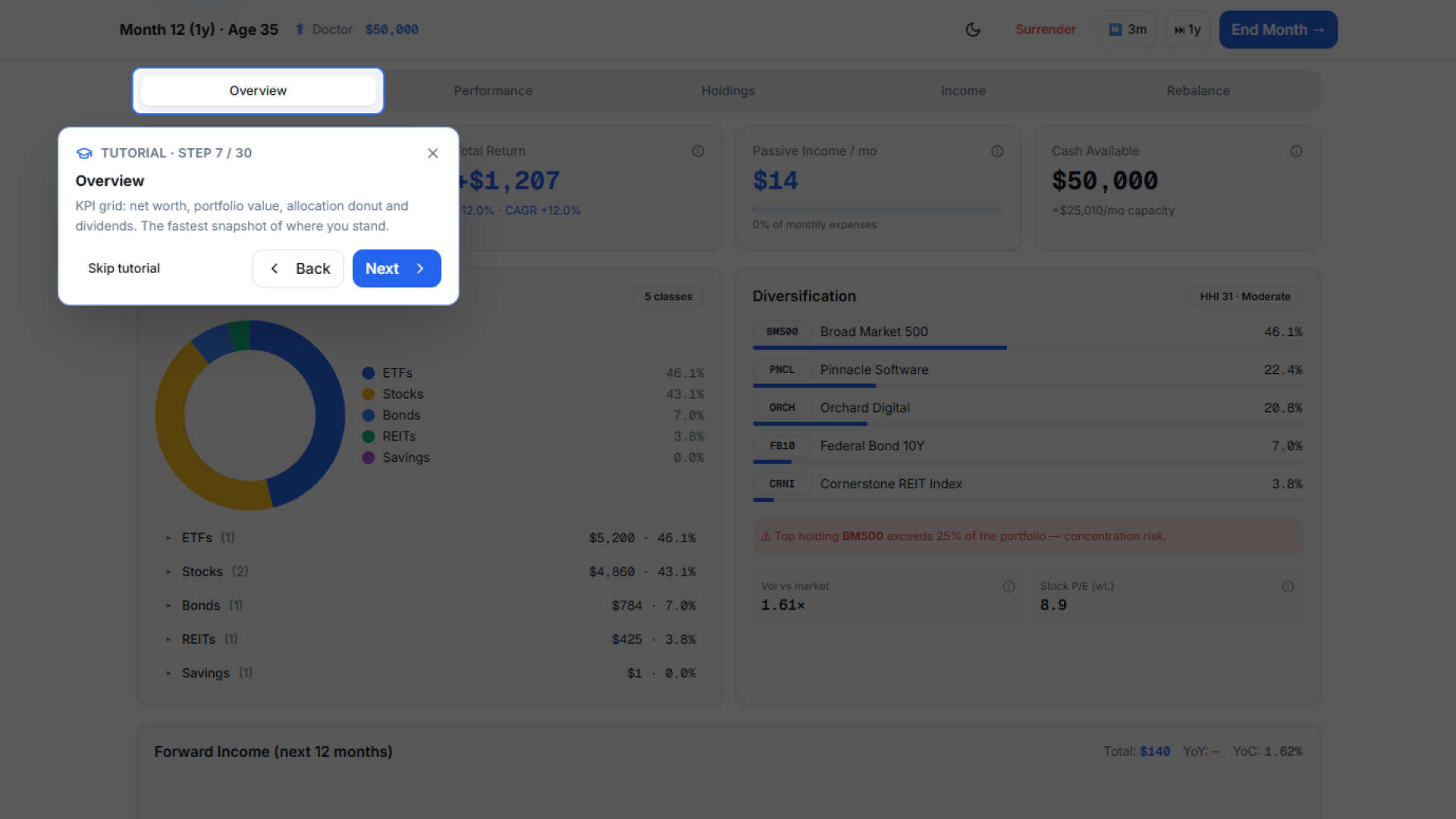The width and height of the screenshot is (1456, 819).
Task: Close the tutorial popup with X
Action: point(433,153)
